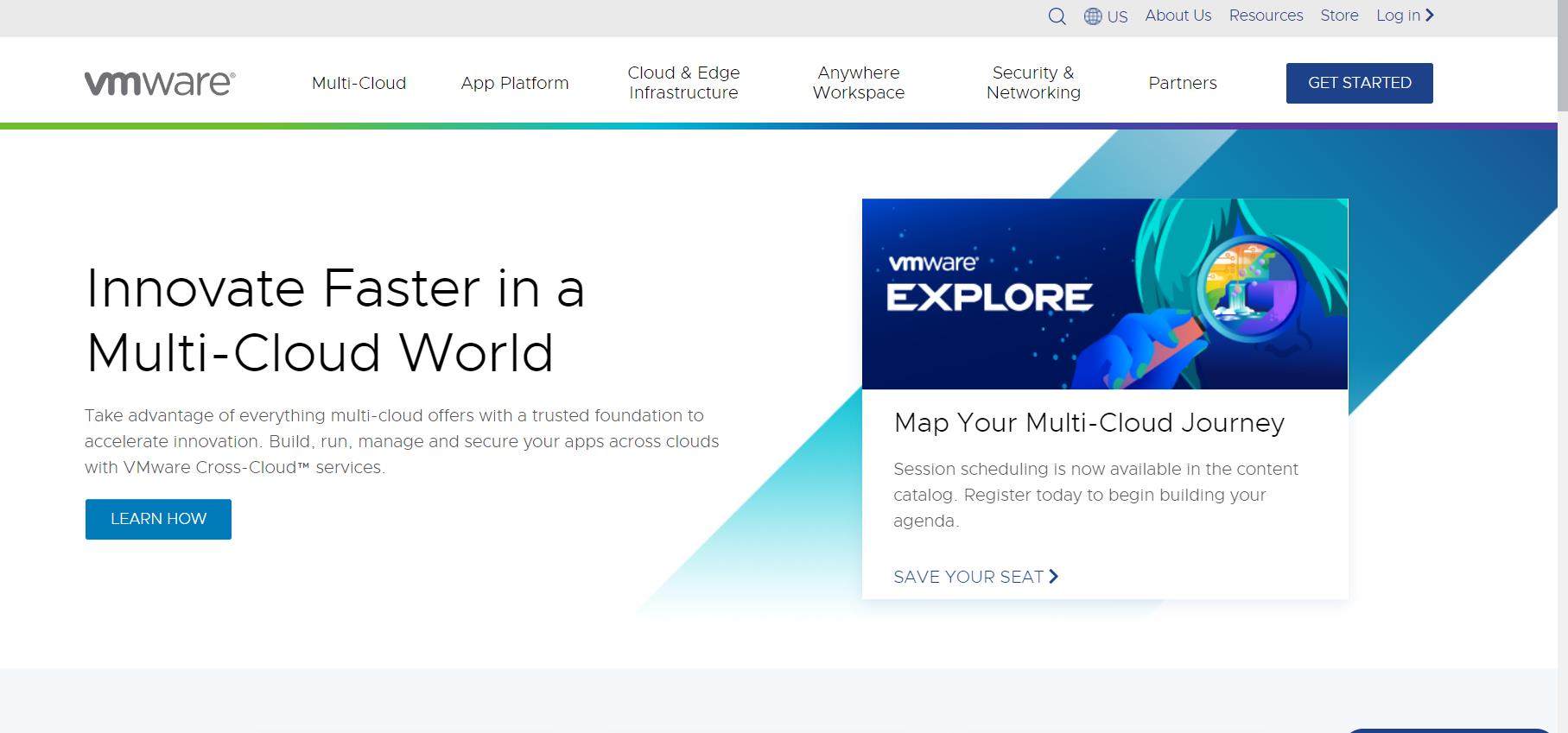Click the VMware Explore banner image
Image resolution: width=1568 pixels, height=733 pixels.
(x=1105, y=294)
